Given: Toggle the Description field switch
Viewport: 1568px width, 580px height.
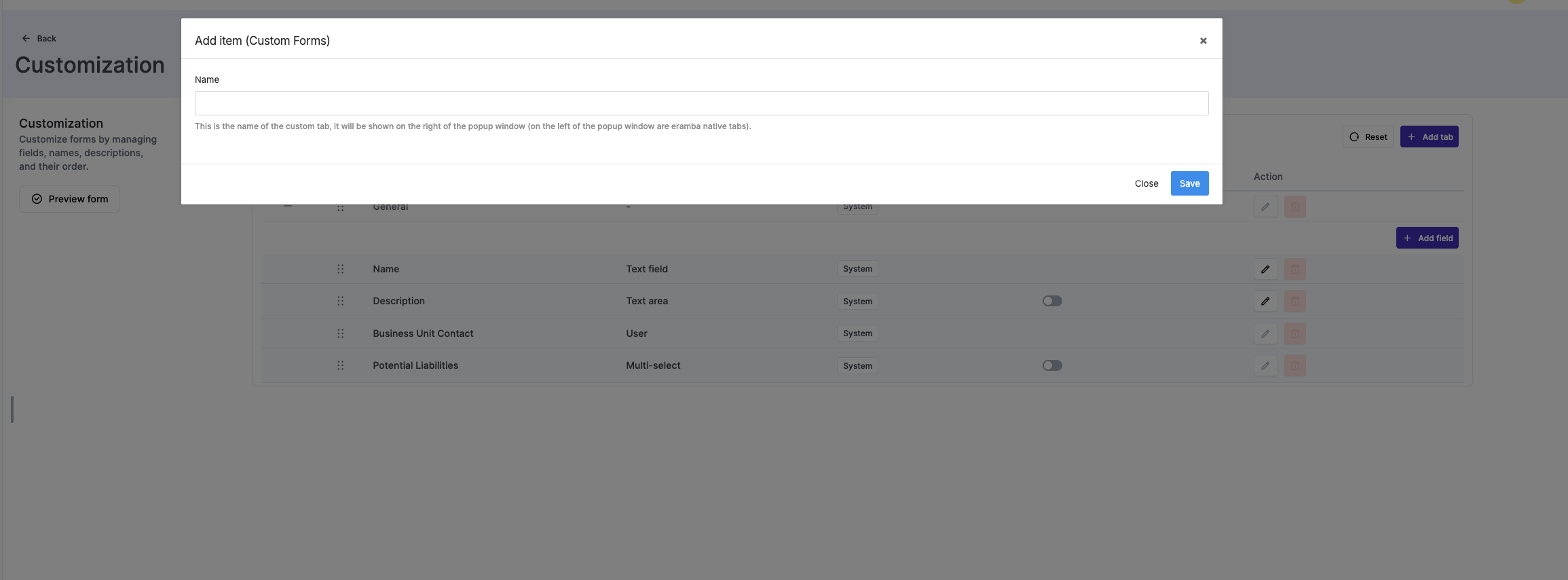Looking at the screenshot, I should tap(1052, 301).
